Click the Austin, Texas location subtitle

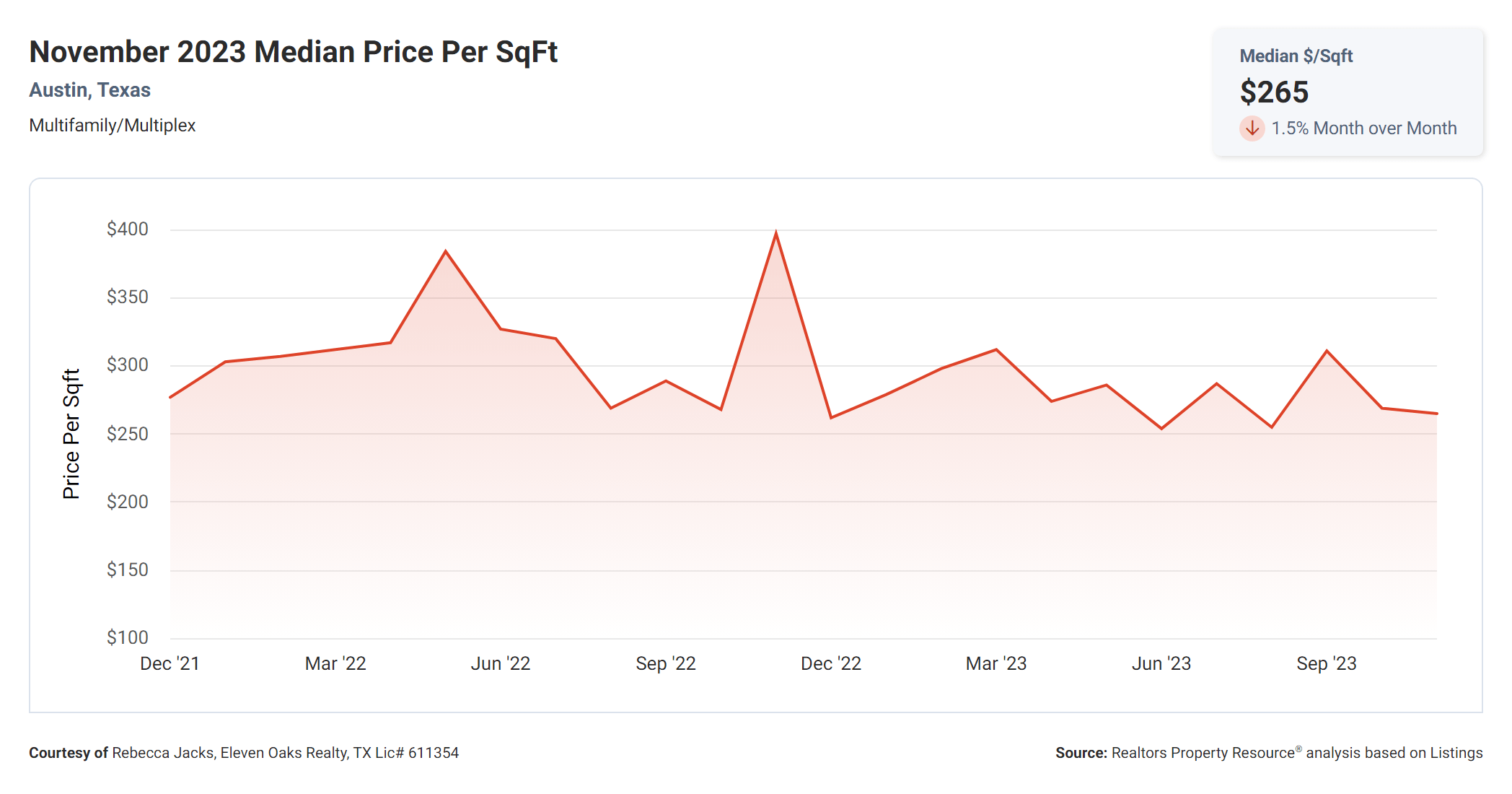tap(89, 90)
